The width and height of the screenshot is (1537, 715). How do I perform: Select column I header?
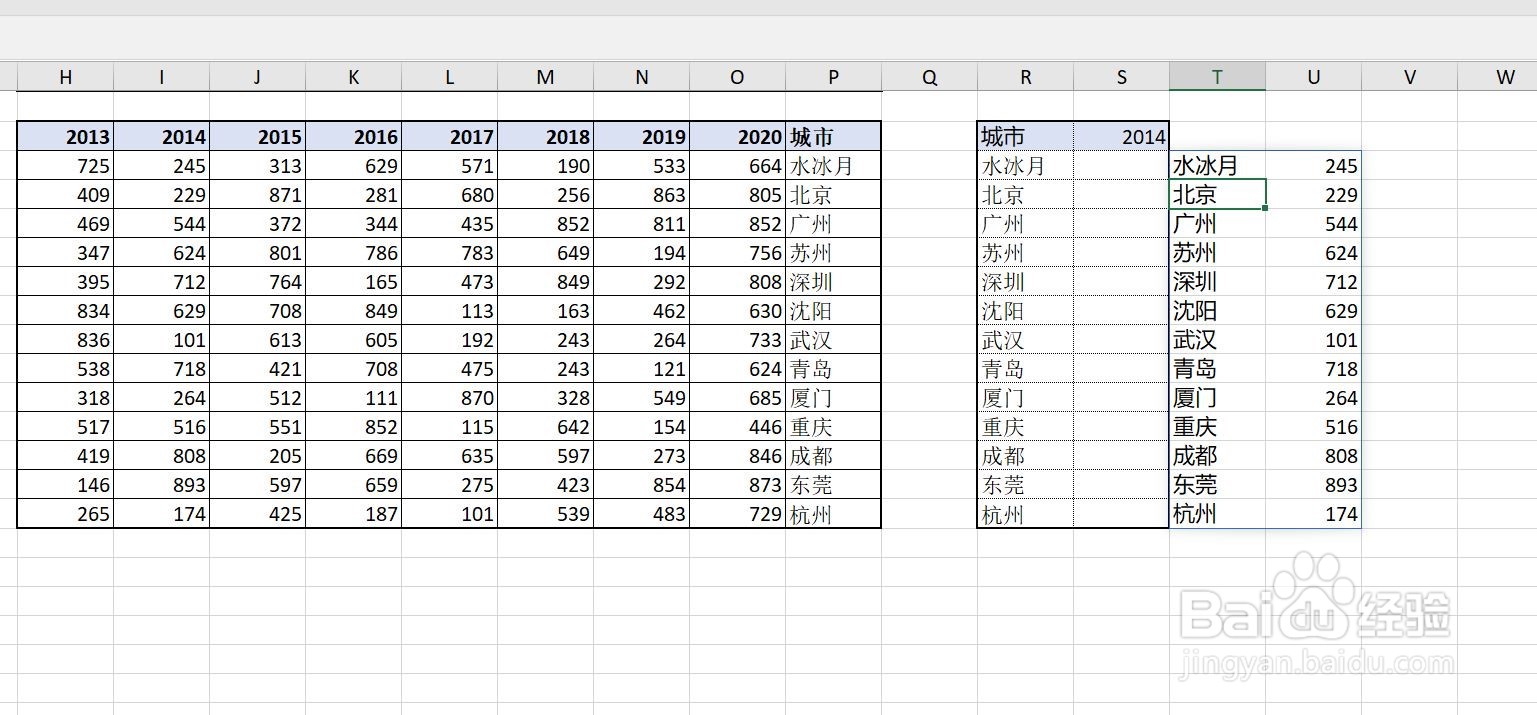coord(161,77)
